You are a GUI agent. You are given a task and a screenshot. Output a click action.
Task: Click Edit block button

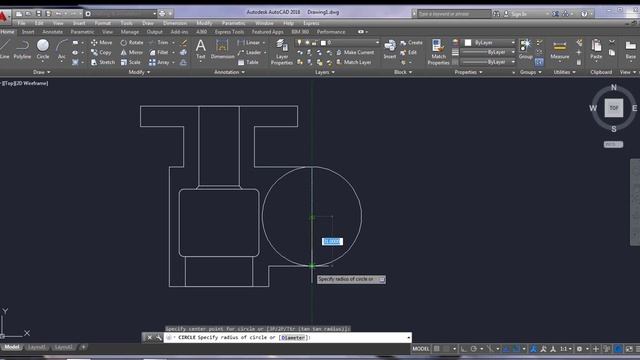coord(409,52)
